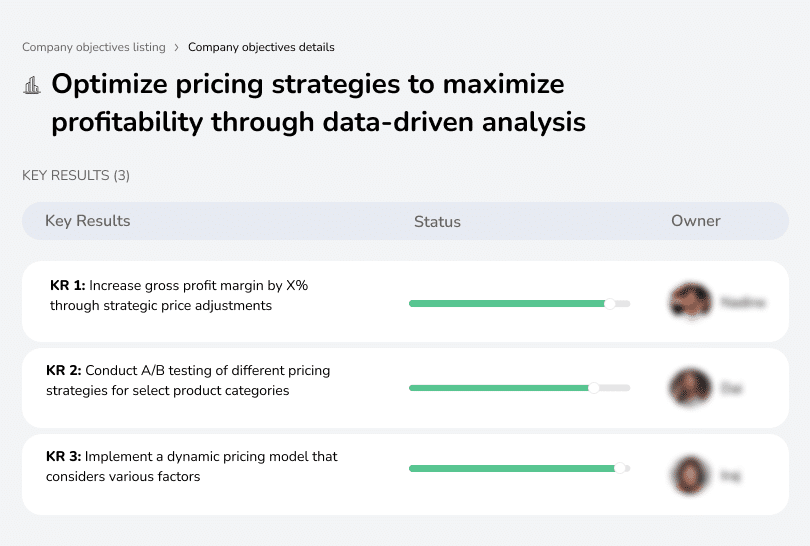Click the KR 3 green progress bar
Image resolution: width=810 pixels, height=546 pixels.
coord(510,468)
